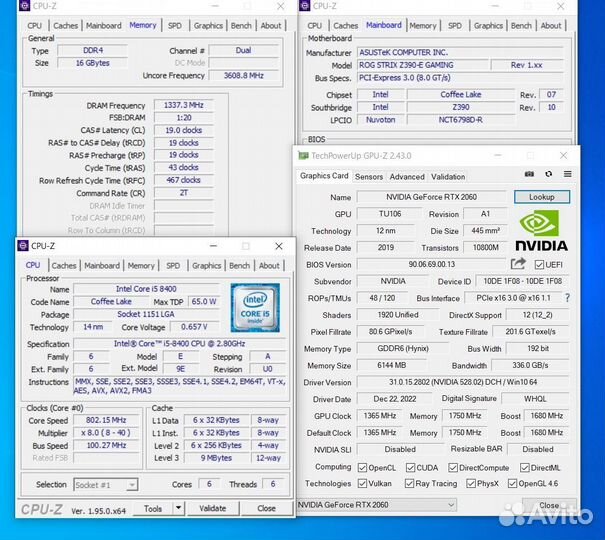The height and width of the screenshot is (540, 605).
Task: Open the Memory tab in CPU window
Action: point(141,266)
